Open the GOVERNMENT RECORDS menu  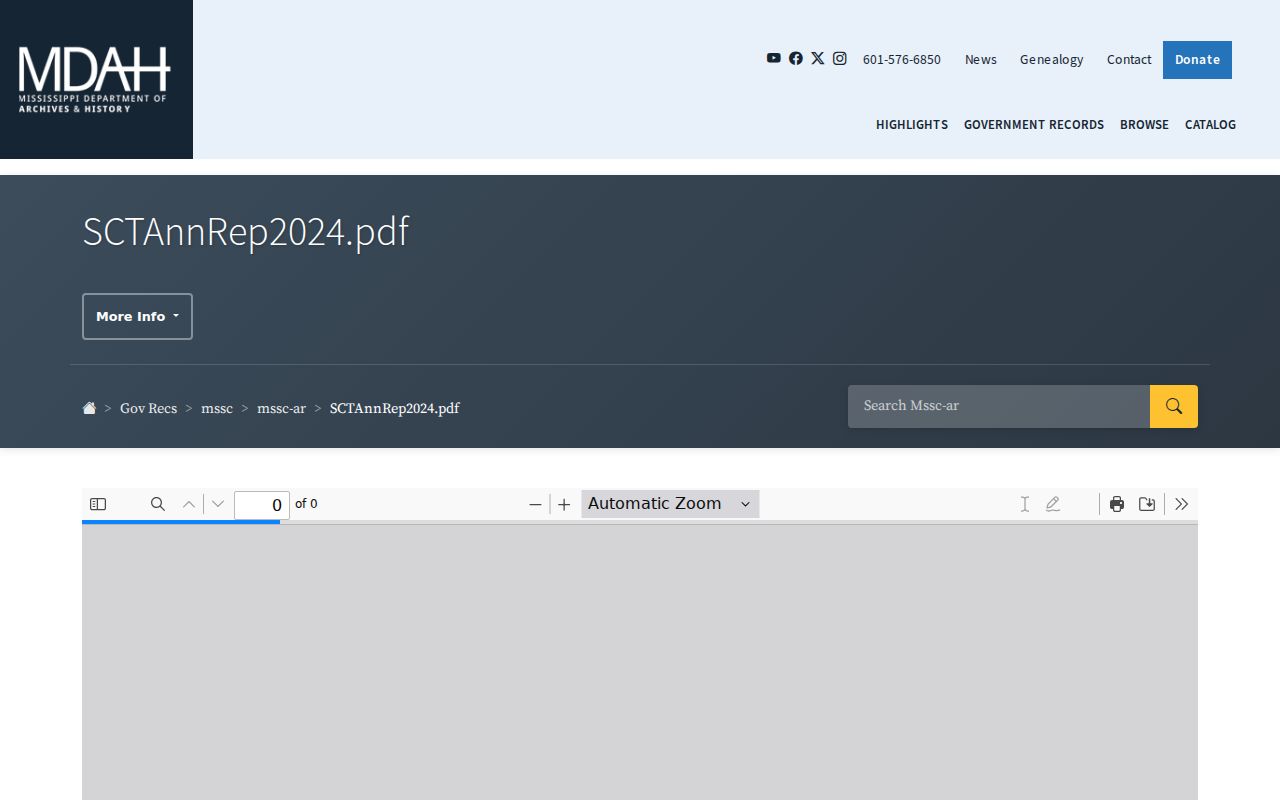[x=1034, y=124]
